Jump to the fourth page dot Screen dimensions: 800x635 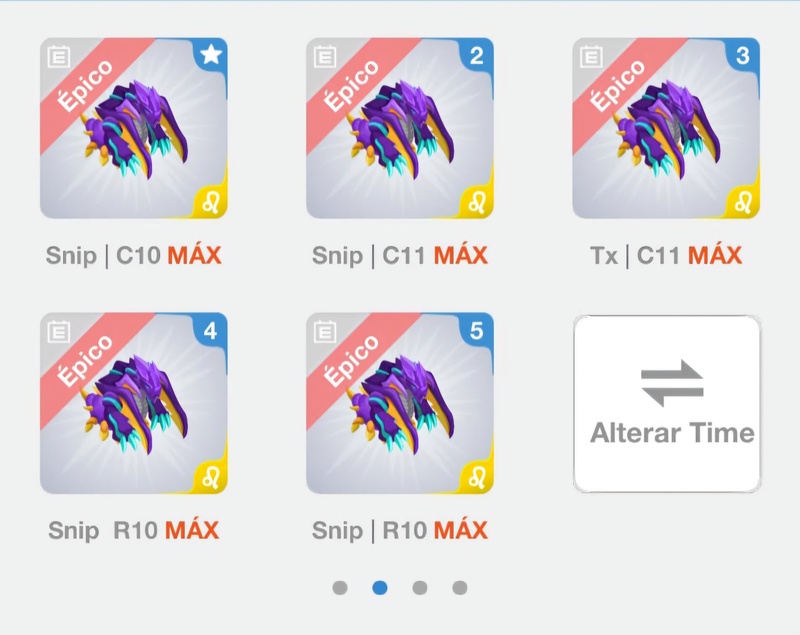point(459,588)
